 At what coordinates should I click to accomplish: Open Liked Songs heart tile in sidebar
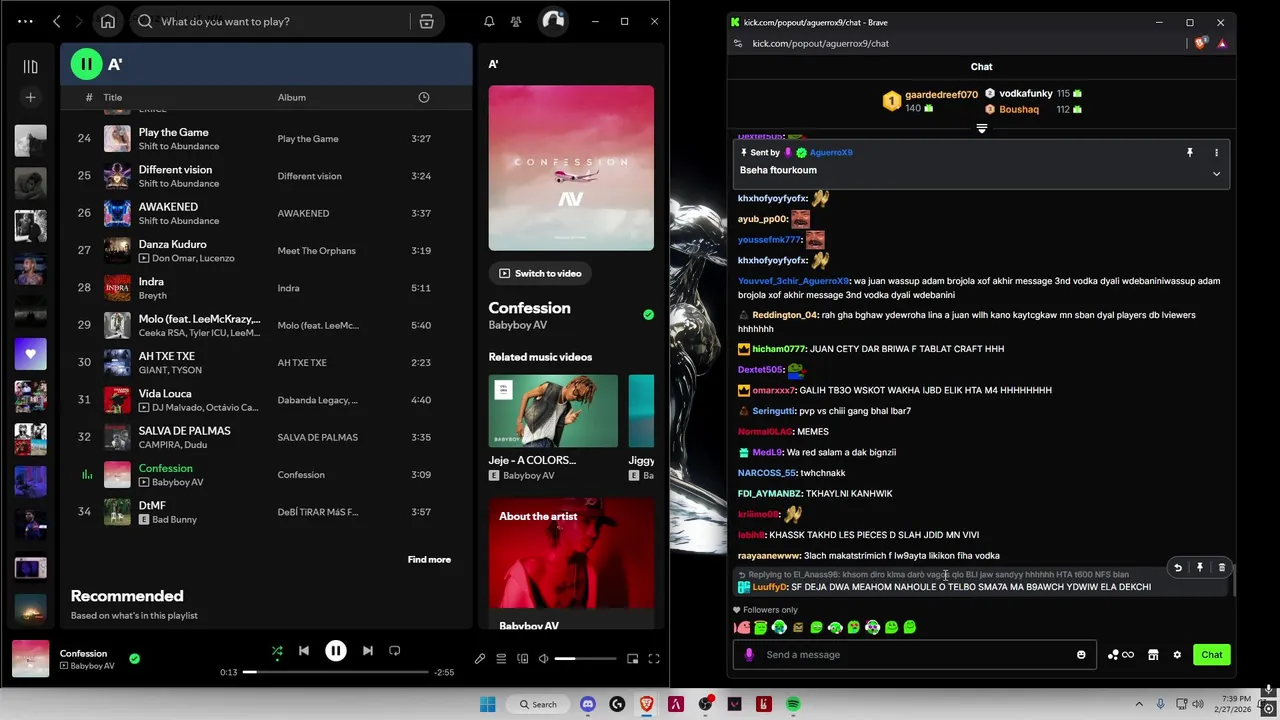(x=30, y=354)
